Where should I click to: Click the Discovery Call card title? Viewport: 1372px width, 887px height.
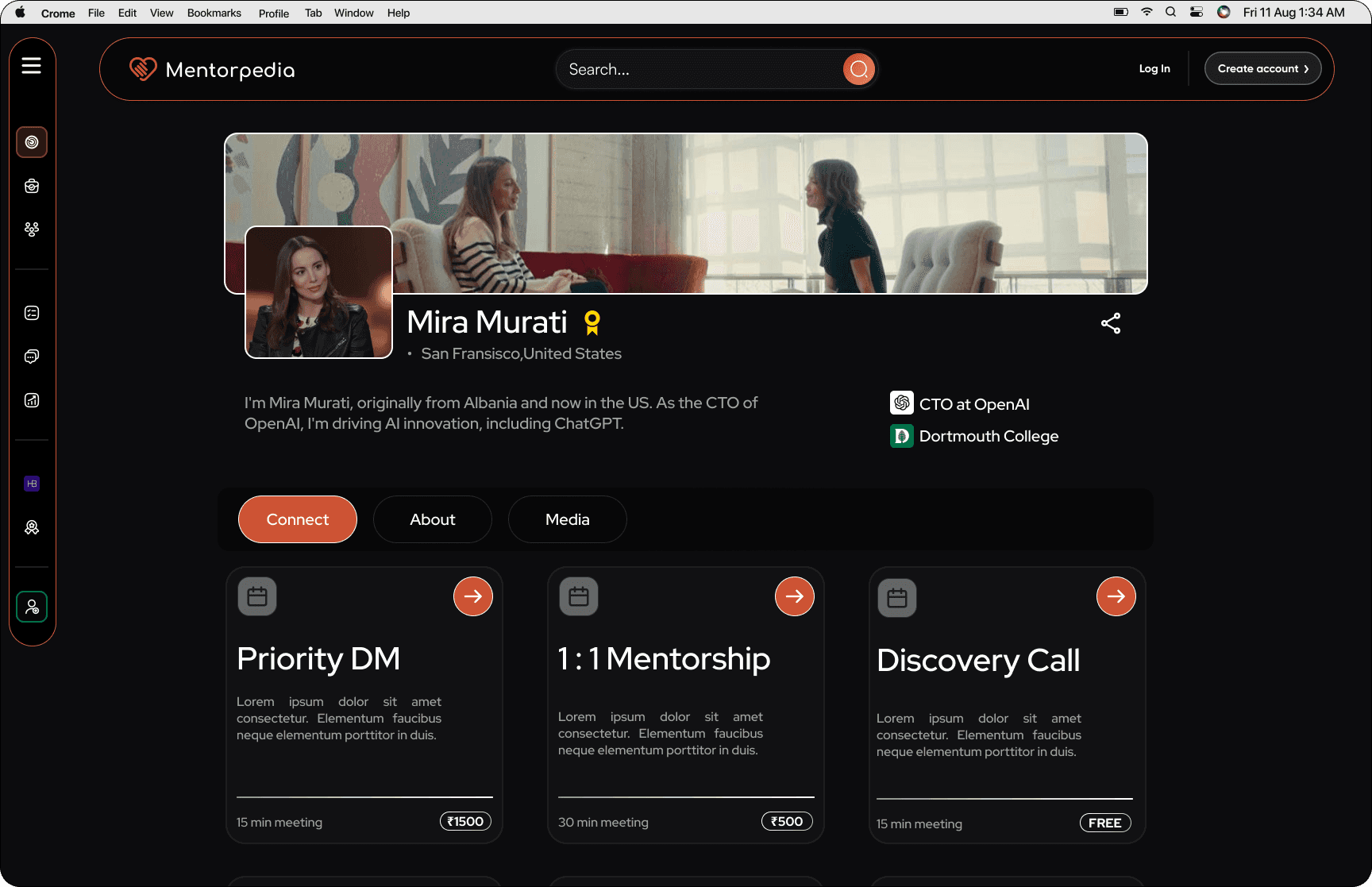(x=978, y=660)
